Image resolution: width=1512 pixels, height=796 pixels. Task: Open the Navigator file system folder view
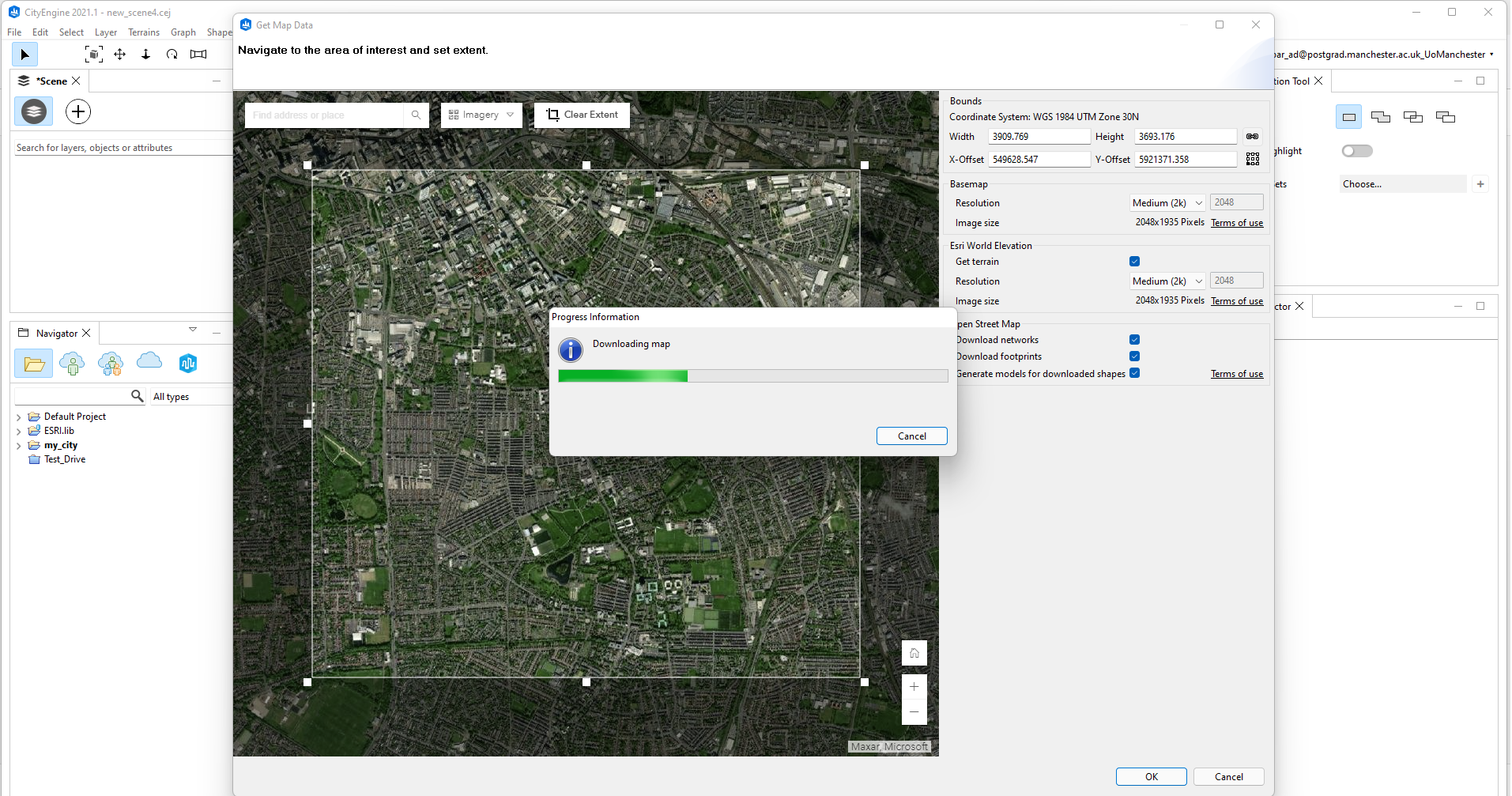pos(33,364)
